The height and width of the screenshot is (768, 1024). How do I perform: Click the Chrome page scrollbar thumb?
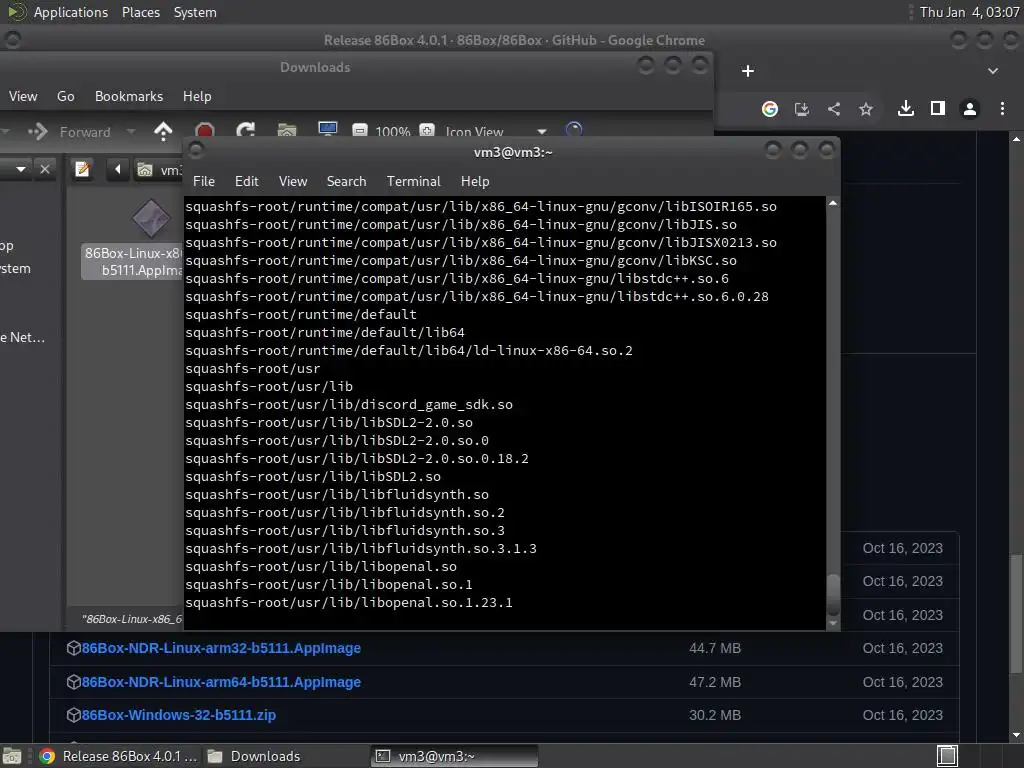pyautogui.click(x=1016, y=614)
